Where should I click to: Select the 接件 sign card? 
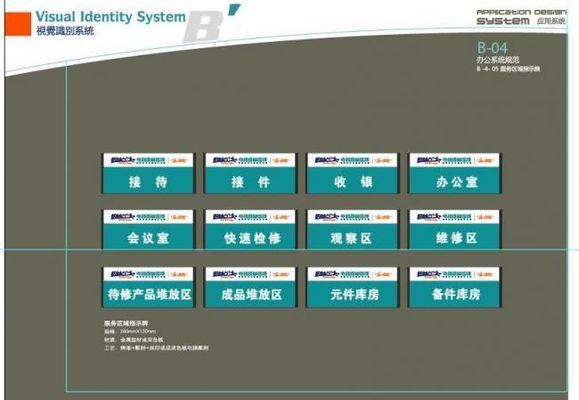pyautogui.click(x=250, y=173)
